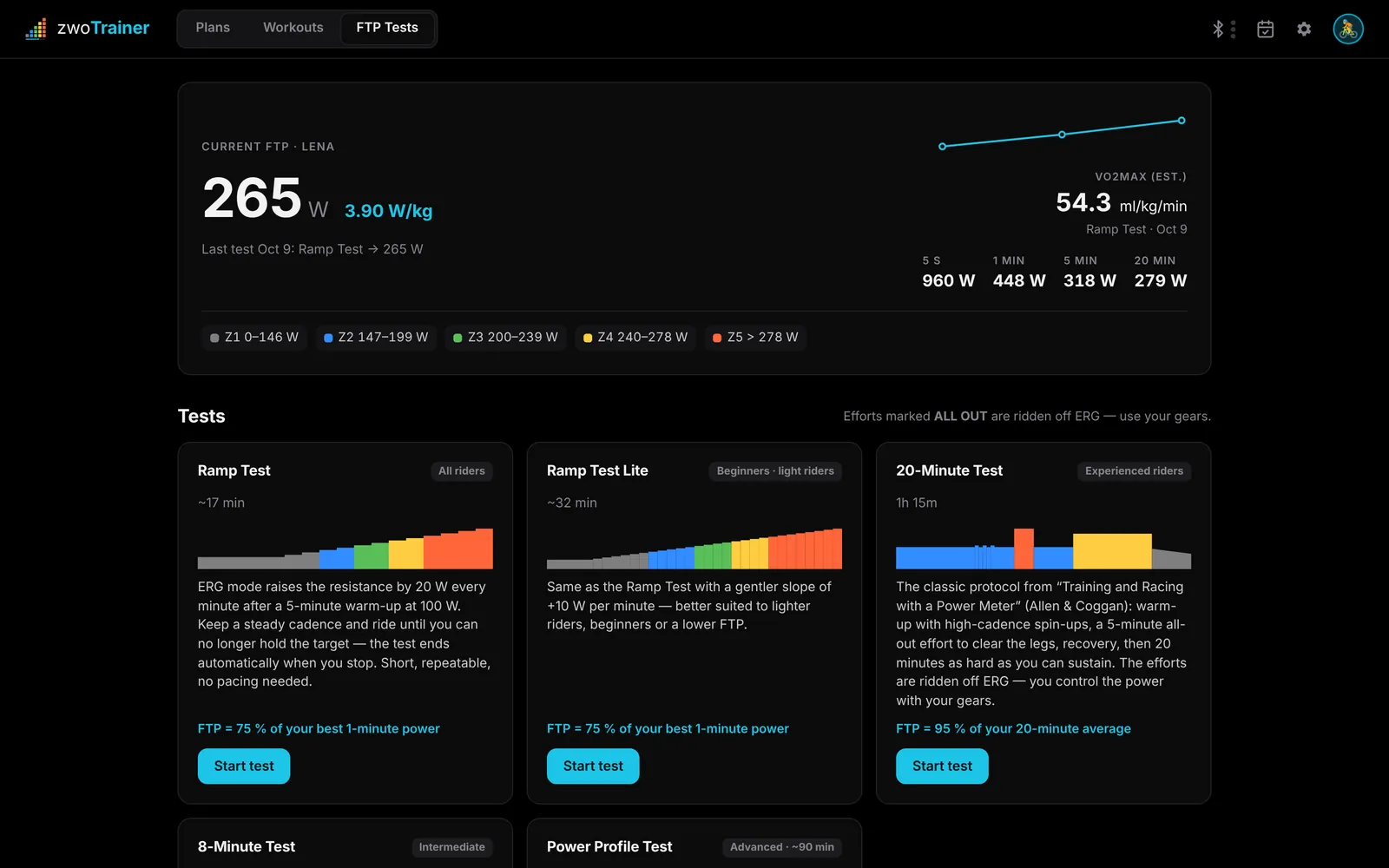Click 'FTP = 95 % of your 20-minute average'
Screen dimensions: 1389x868
[1013, 728]
